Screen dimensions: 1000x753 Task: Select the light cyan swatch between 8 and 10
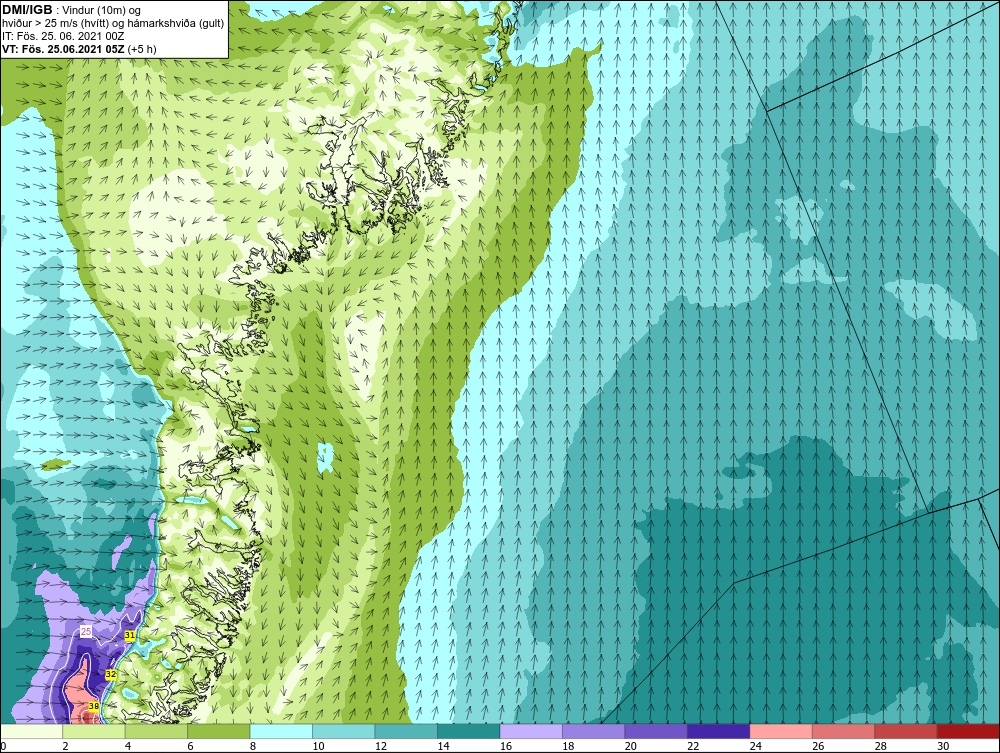point(281,731)
